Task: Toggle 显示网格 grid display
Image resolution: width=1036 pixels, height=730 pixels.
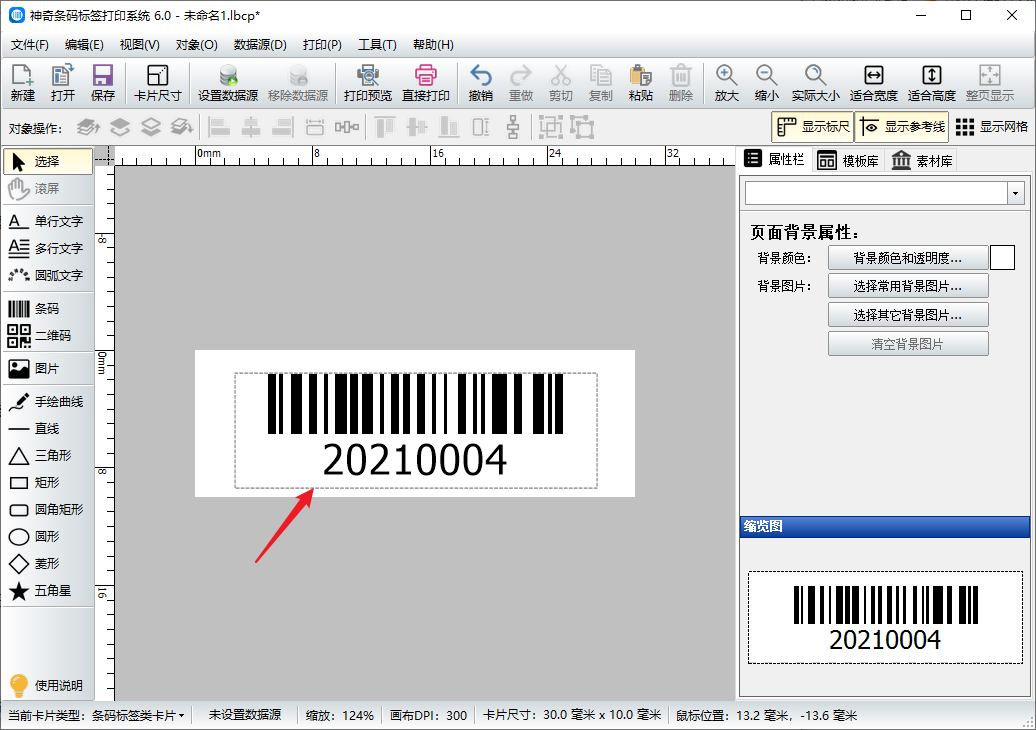Action: tap(991, 127)
